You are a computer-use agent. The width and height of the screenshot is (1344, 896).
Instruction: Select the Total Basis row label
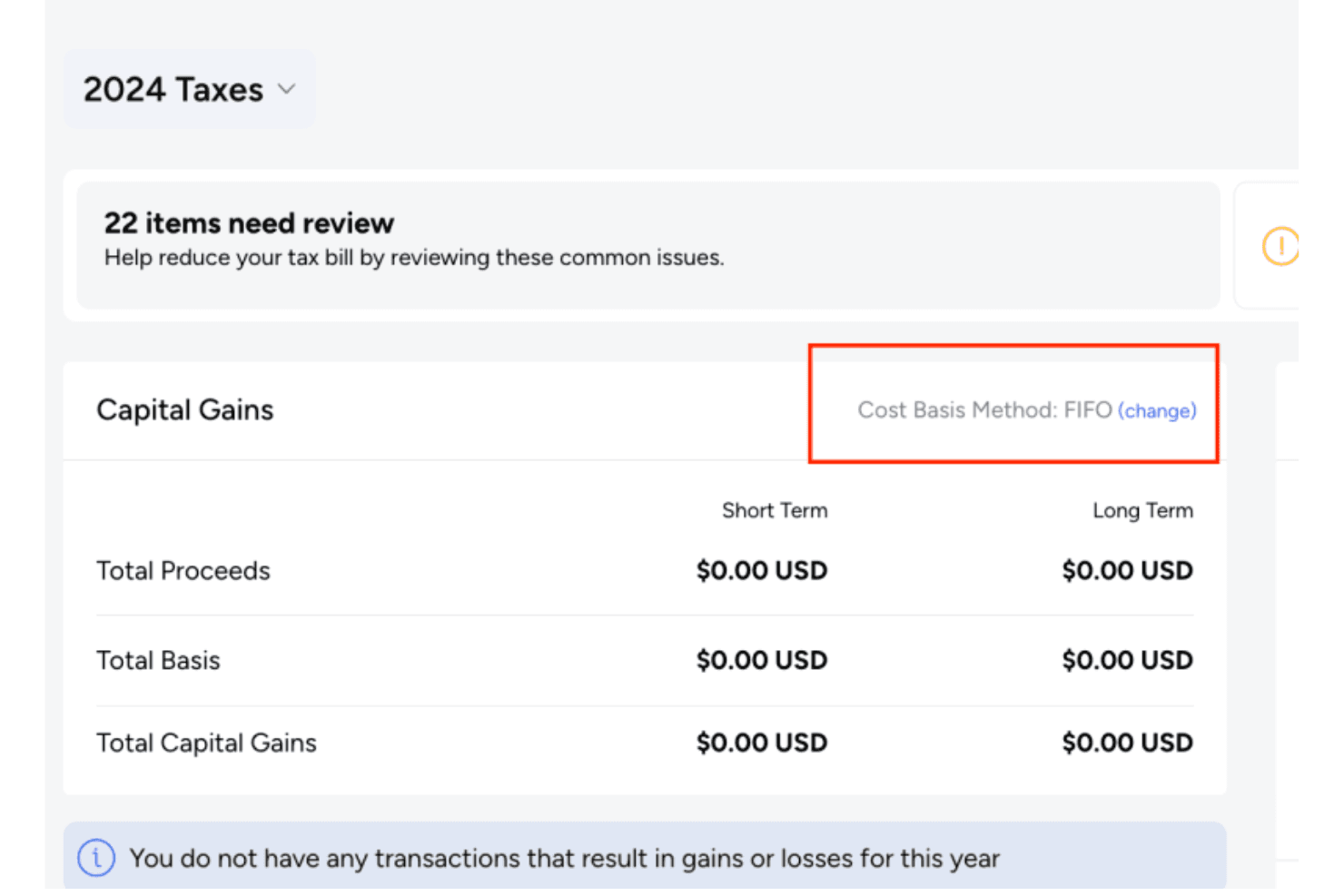coord(159,660)
